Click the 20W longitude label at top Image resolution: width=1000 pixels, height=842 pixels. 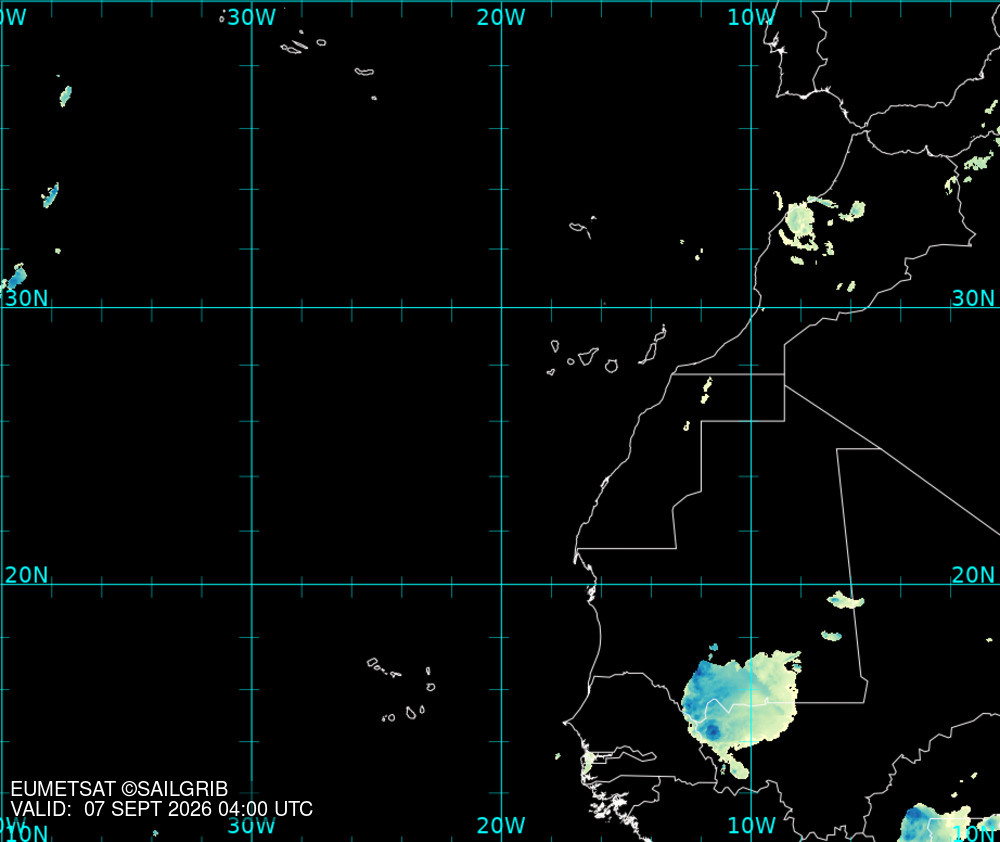501,17
